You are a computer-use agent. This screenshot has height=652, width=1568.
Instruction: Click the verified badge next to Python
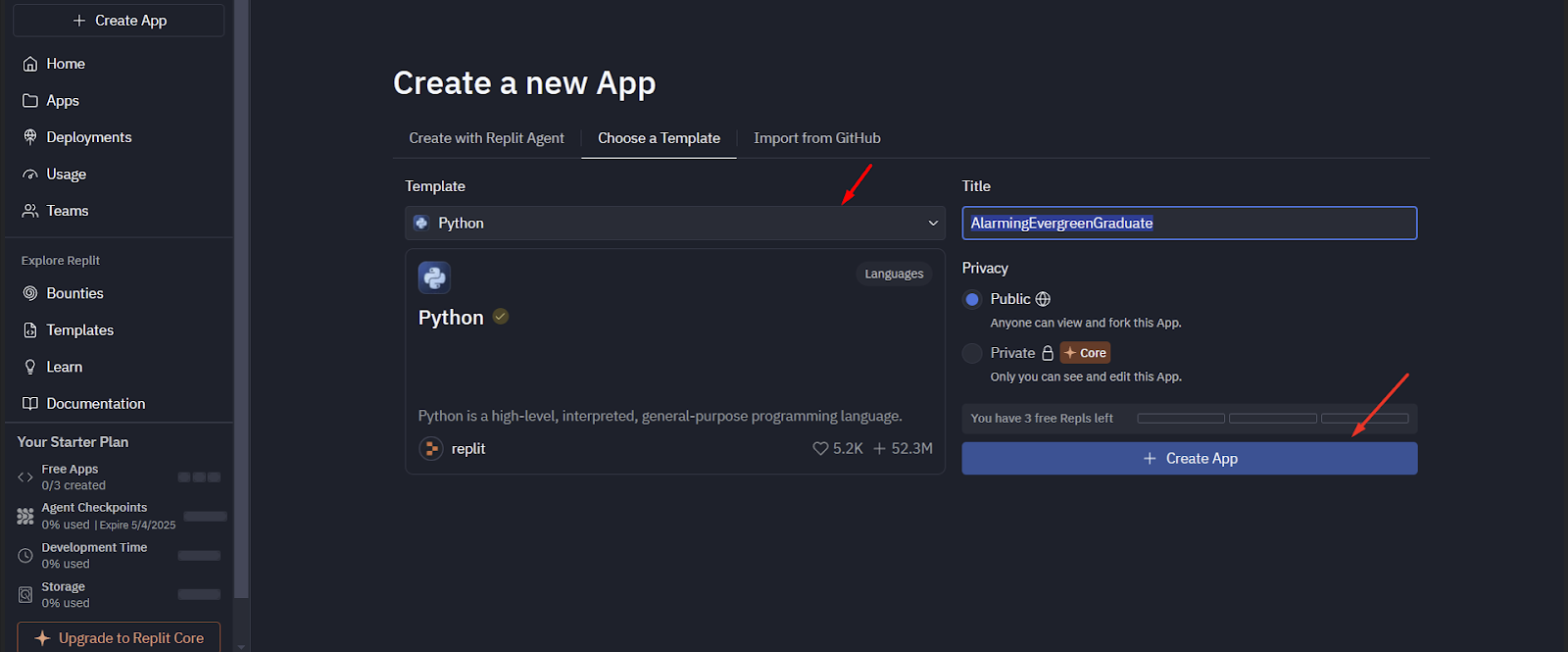pos(501,317)
